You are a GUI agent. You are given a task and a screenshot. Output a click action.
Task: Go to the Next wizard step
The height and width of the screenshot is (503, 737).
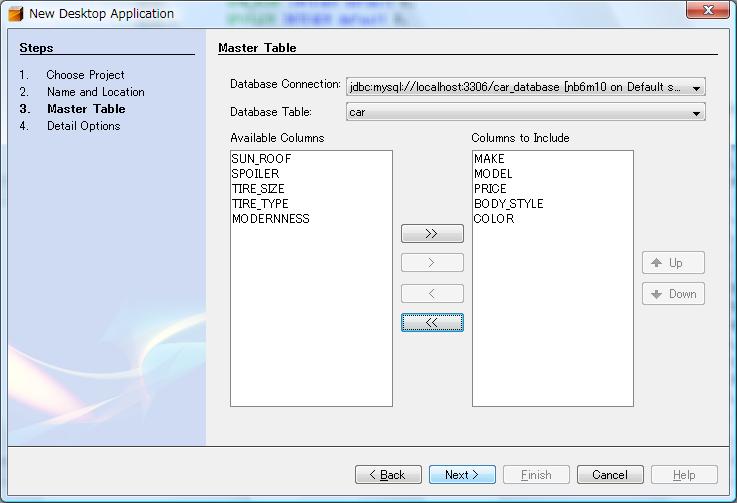tap(462, 475)
